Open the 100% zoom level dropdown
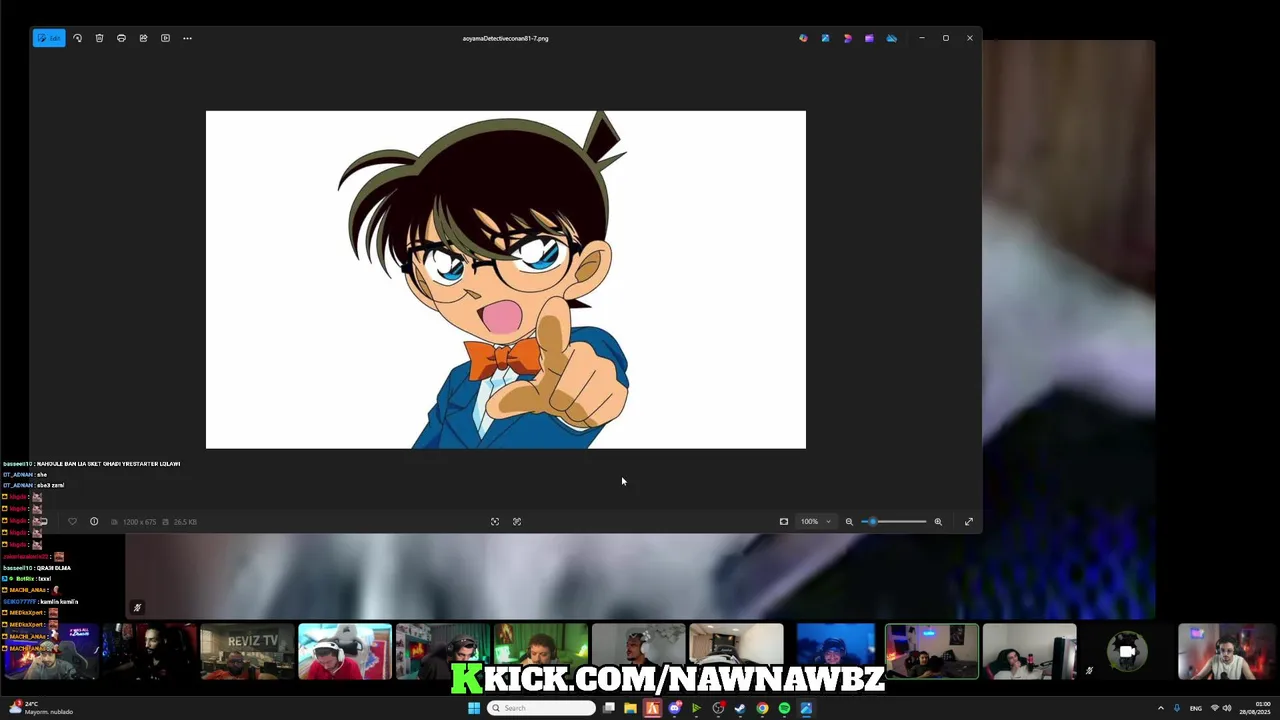Viewport: 1280px width, 720px height. (815, 521)
